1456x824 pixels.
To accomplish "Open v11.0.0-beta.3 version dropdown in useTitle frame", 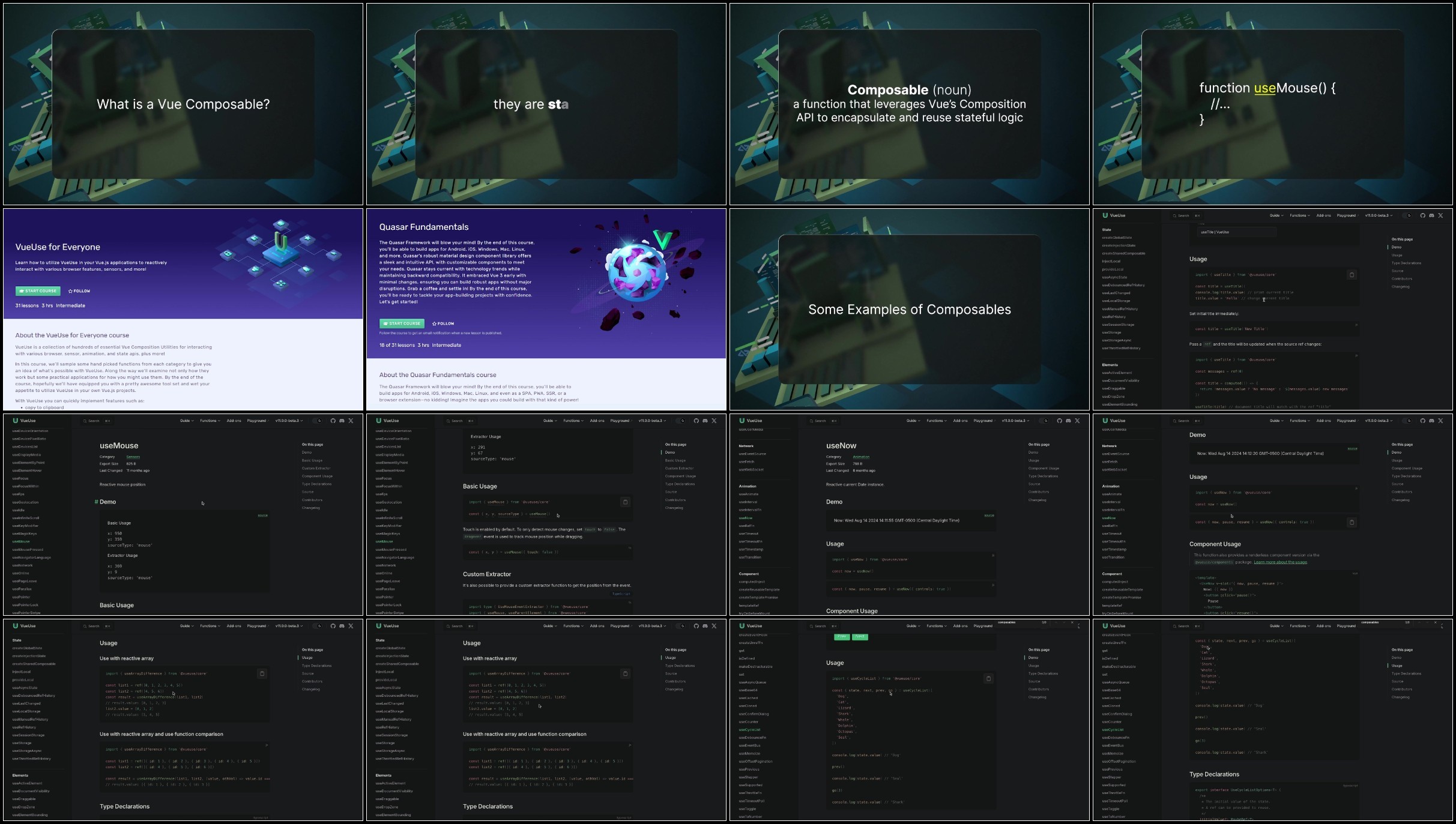I will [x=1379, y=215].
